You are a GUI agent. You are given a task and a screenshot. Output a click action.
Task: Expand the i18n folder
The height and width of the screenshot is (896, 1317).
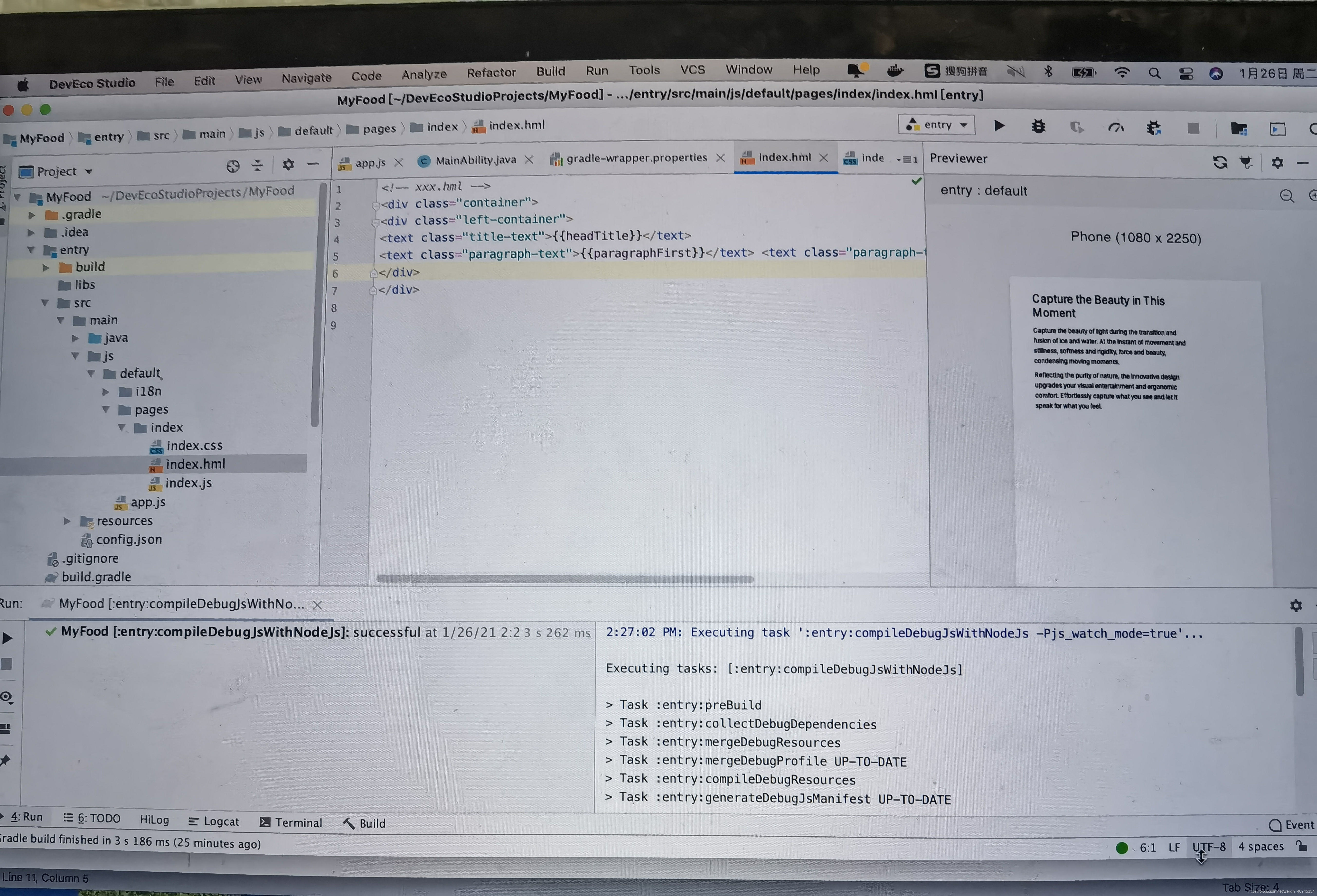[x=105, y=392]
